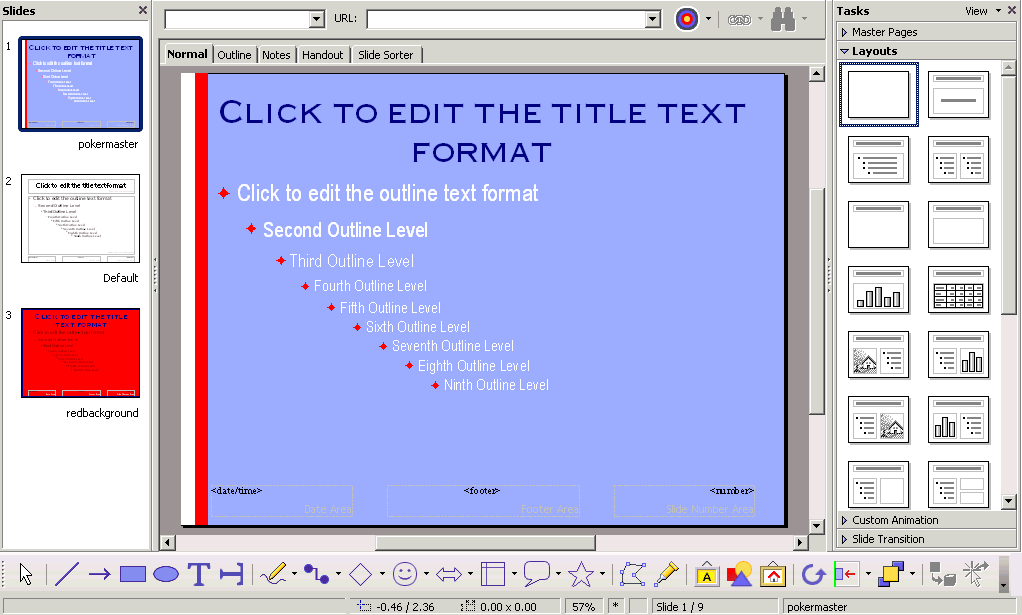
Task: Select the redbackground slide thumbnail
Action: tap(81, 352)
